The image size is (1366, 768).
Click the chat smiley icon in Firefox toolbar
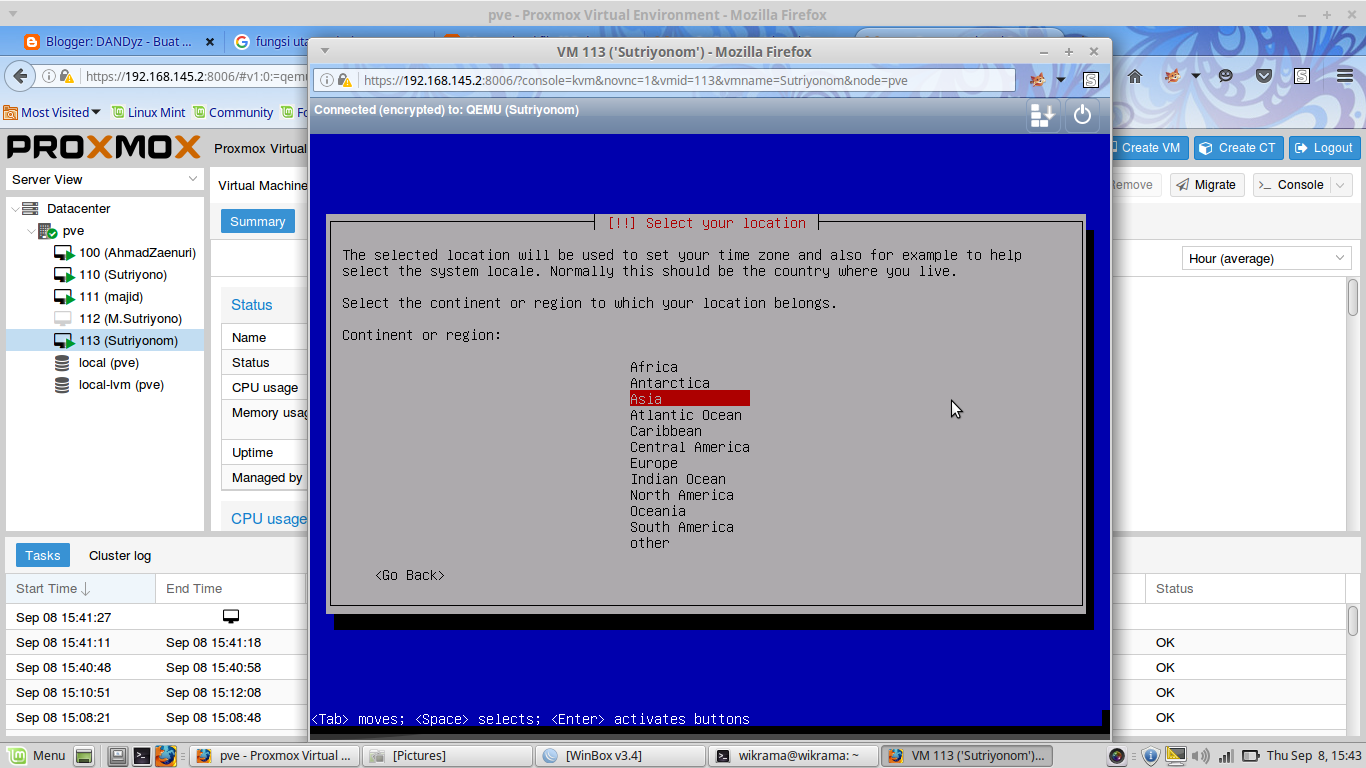coord(1226,76)
